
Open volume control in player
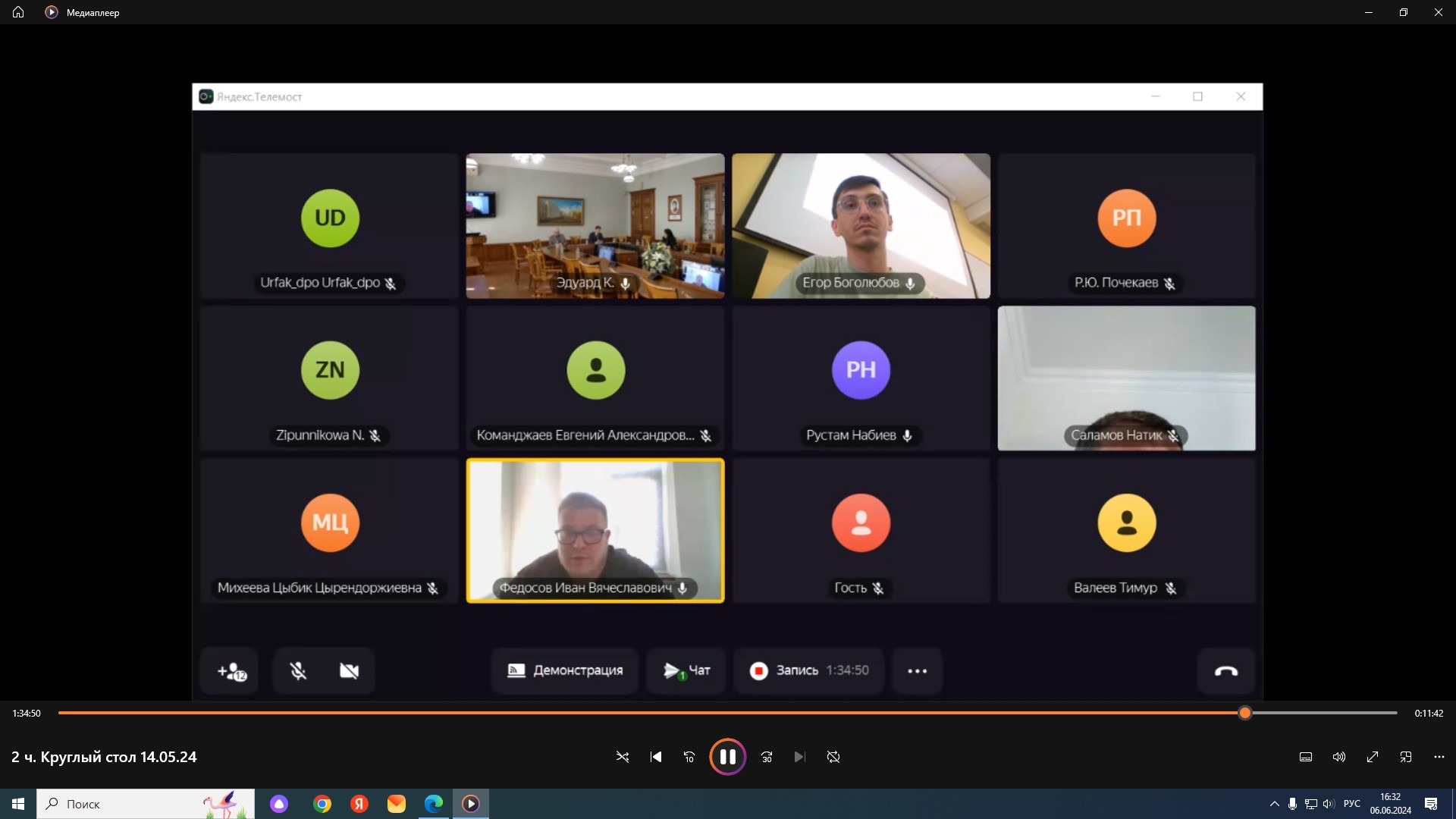click(1339, 757)
